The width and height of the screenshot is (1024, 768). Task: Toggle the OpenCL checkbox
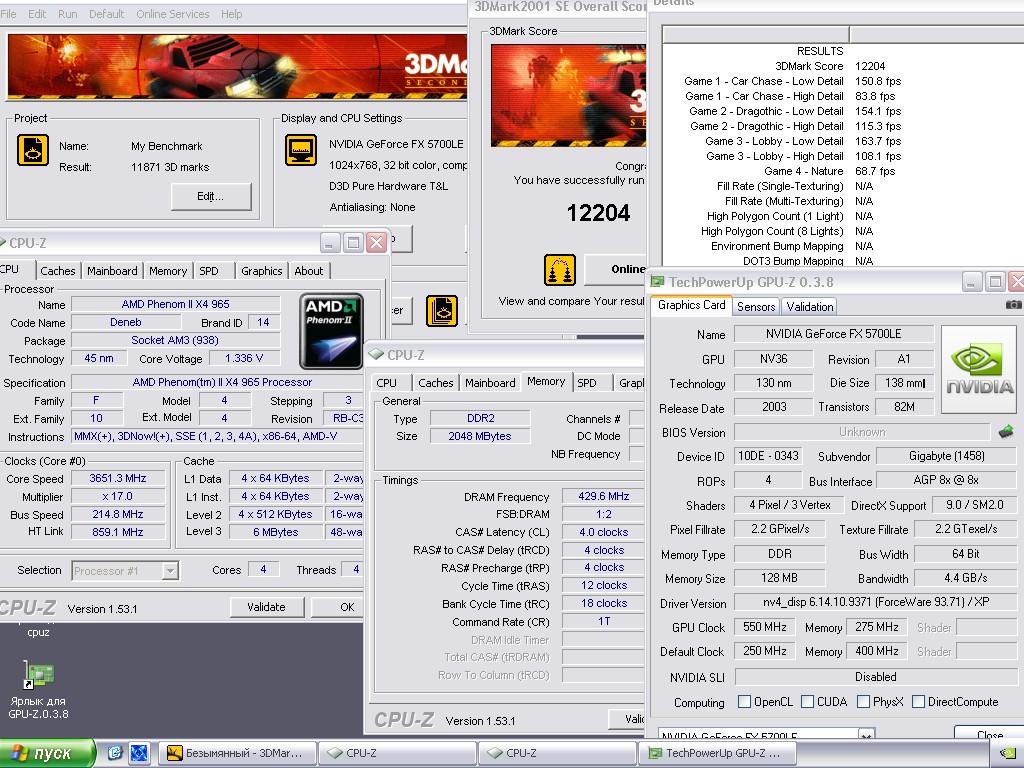tap(744, 701)
